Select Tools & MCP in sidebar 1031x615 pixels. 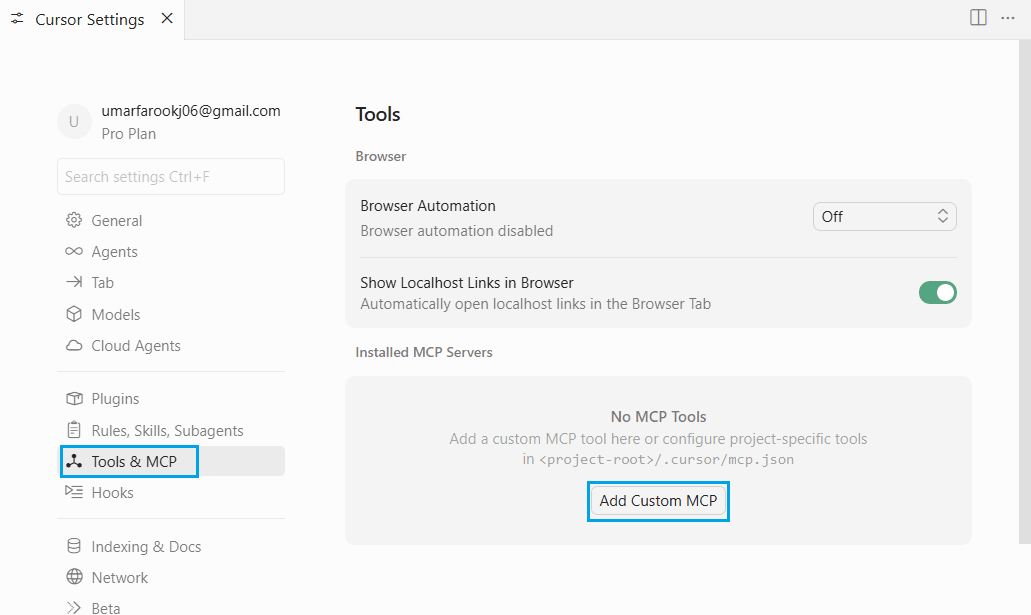coord(128,461)
